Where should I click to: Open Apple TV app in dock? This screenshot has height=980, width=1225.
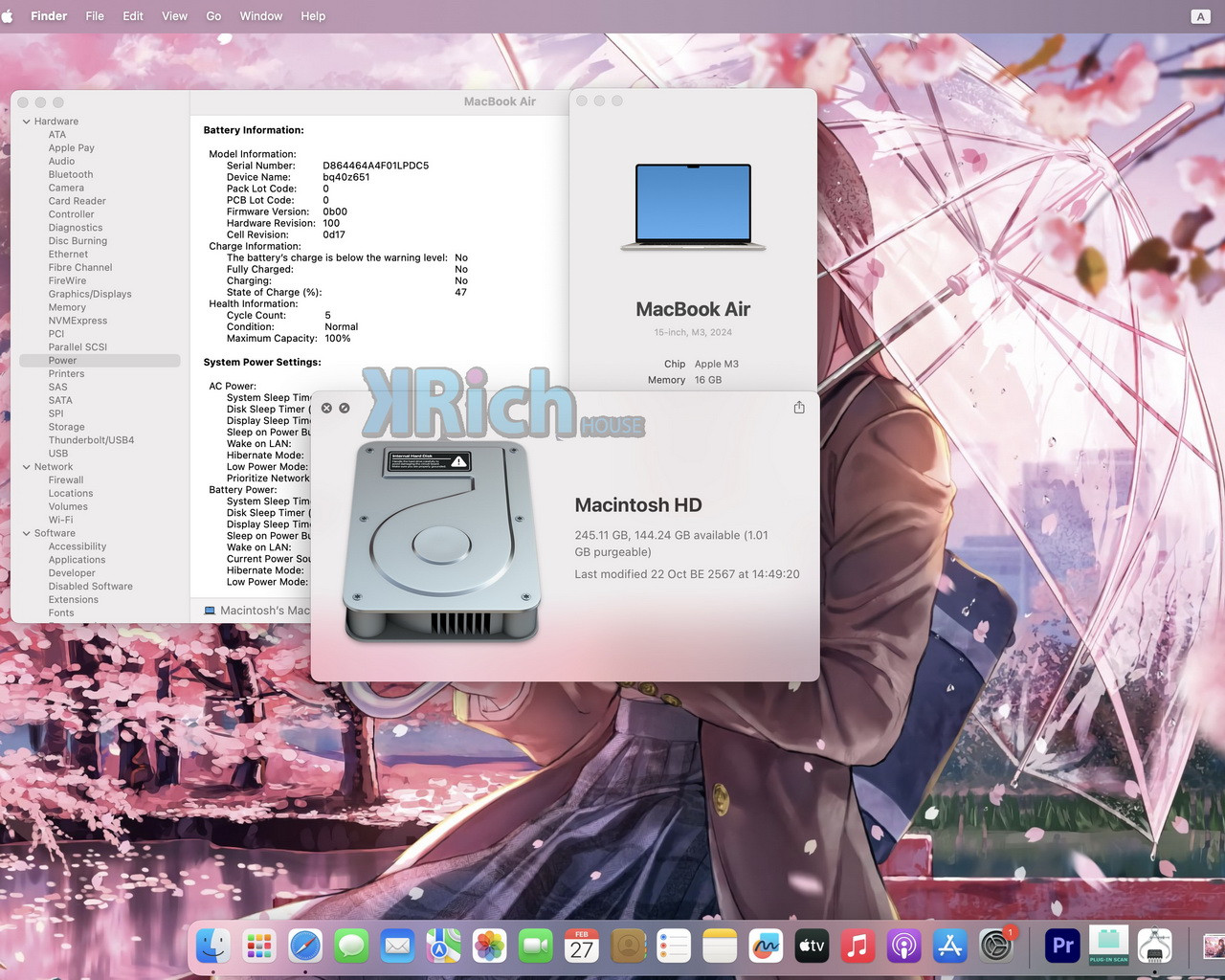coord(812,947)
